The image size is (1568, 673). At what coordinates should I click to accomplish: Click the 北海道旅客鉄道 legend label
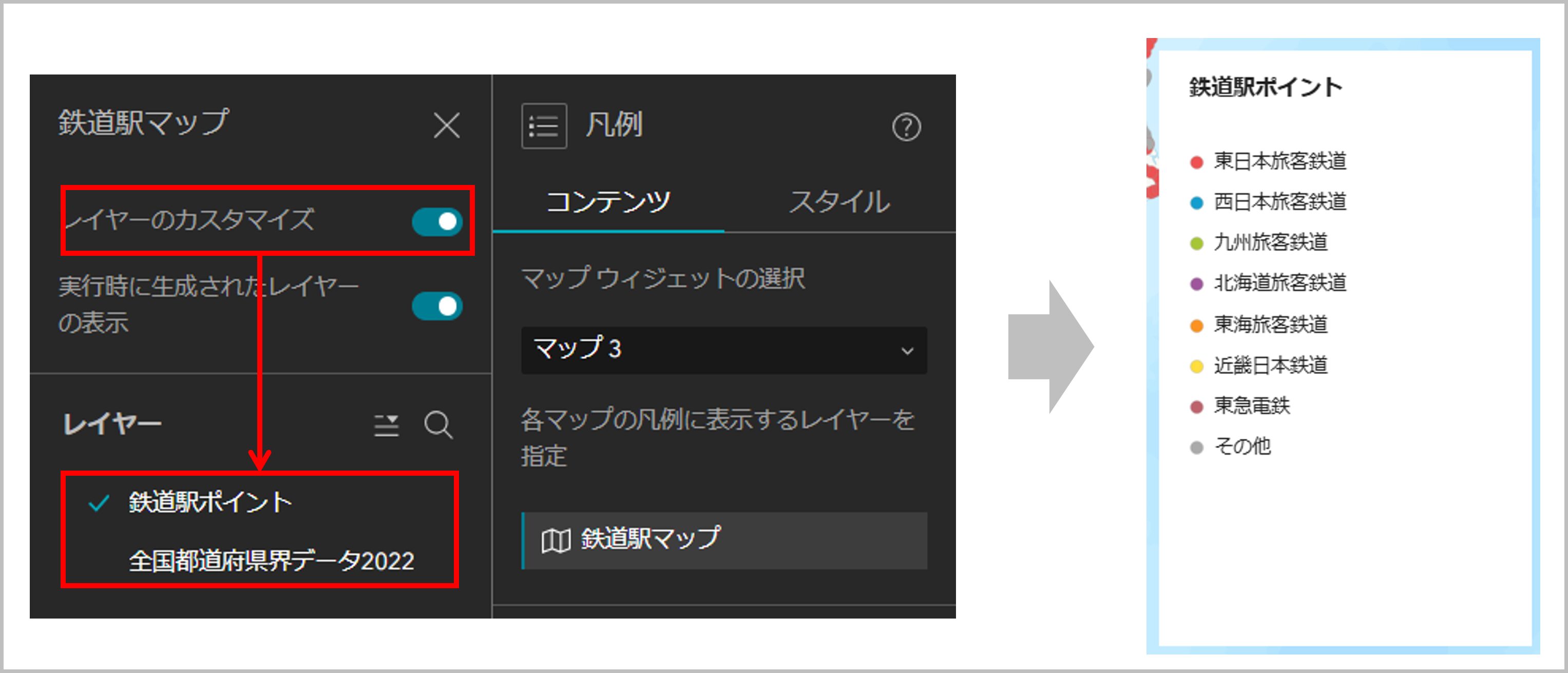(1280, 283)
